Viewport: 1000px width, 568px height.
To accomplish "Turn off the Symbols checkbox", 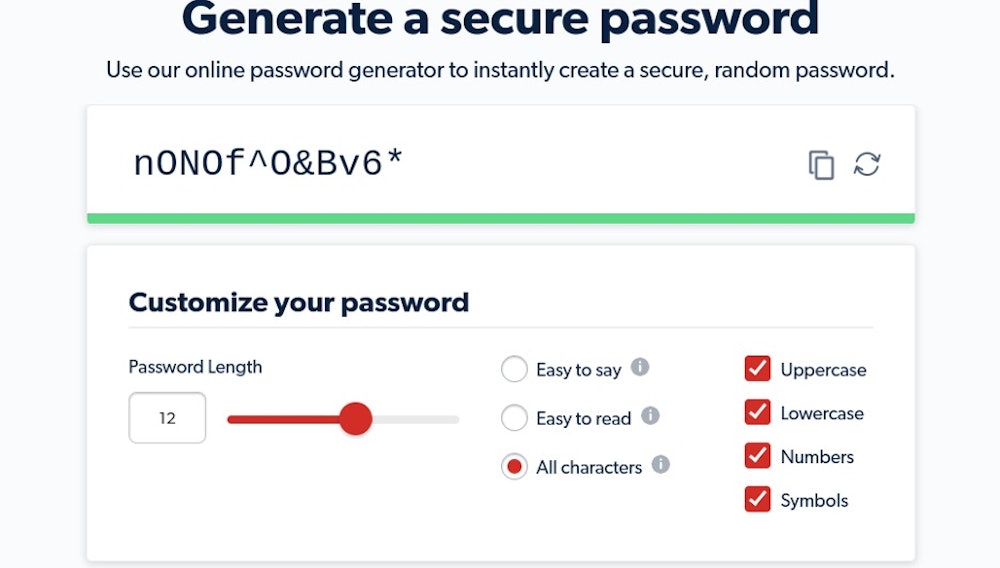I will (x=758, y=499).
